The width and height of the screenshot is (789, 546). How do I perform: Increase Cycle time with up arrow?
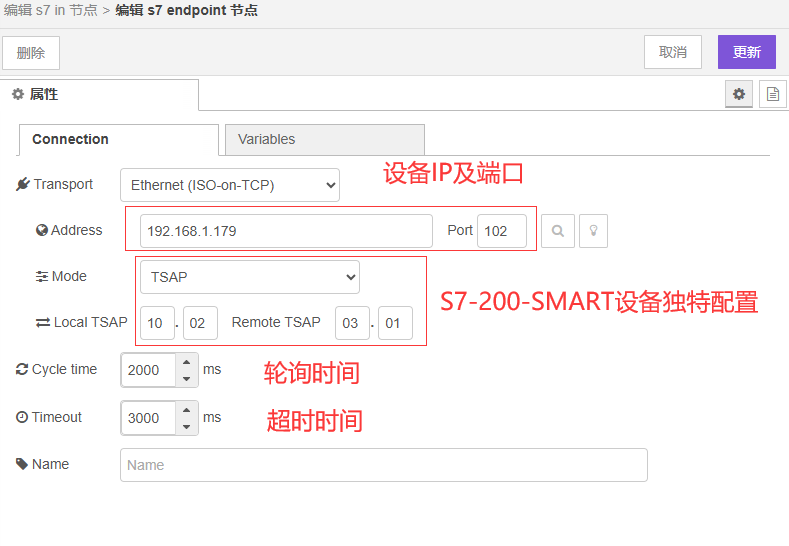tap(186, 362)
